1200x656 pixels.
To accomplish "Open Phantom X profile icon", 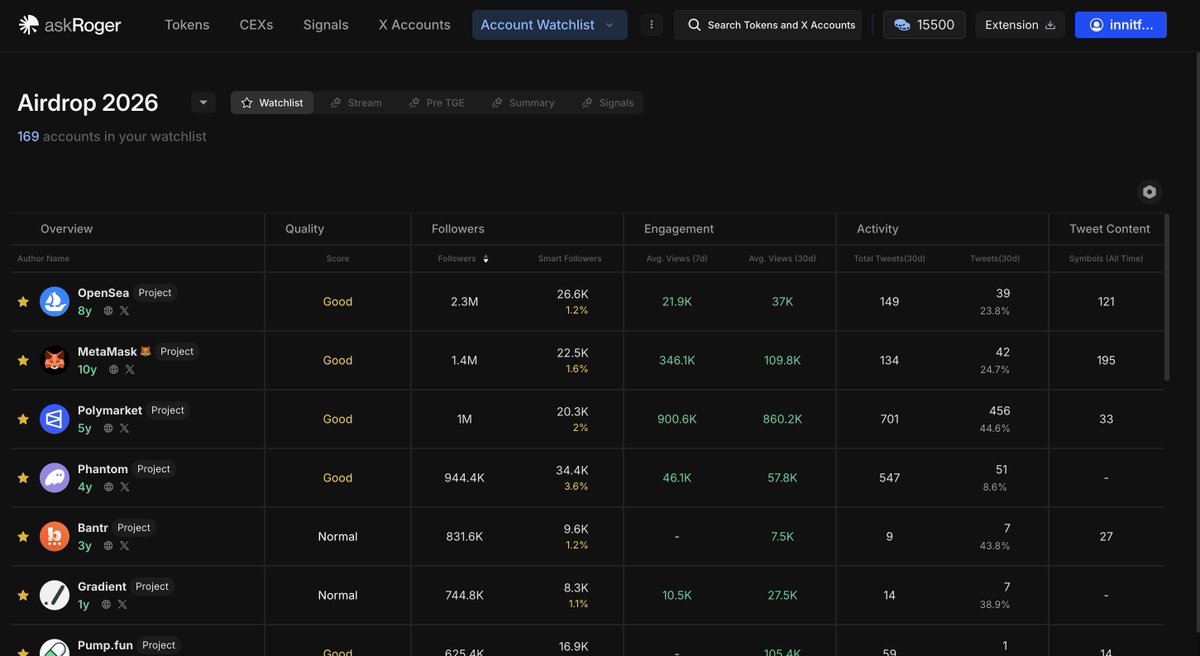I will [125, 487].
